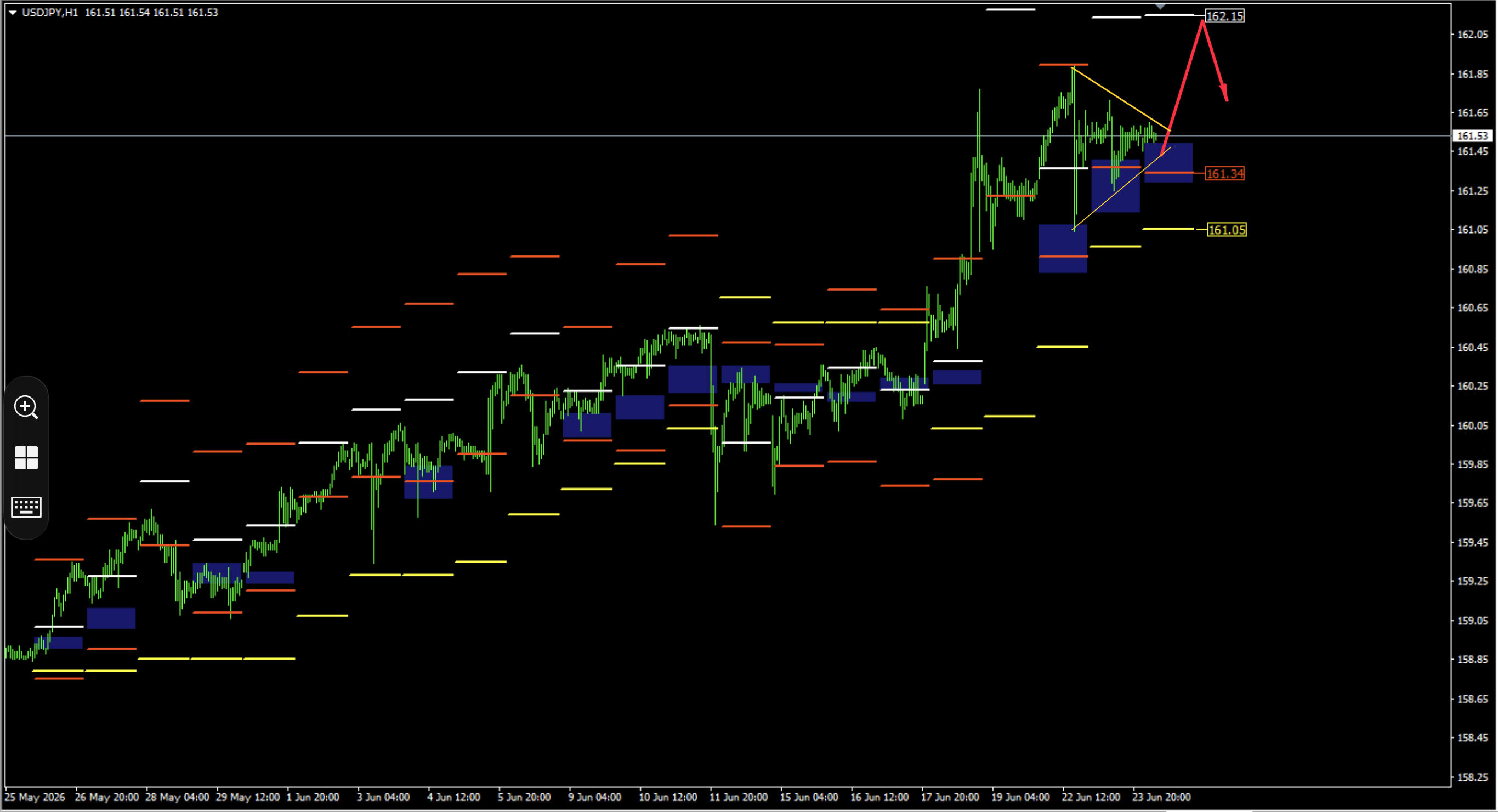1498x812 pixels.
Task: Click the 158.25 price scale value
Action: (x=1472, y=777)
